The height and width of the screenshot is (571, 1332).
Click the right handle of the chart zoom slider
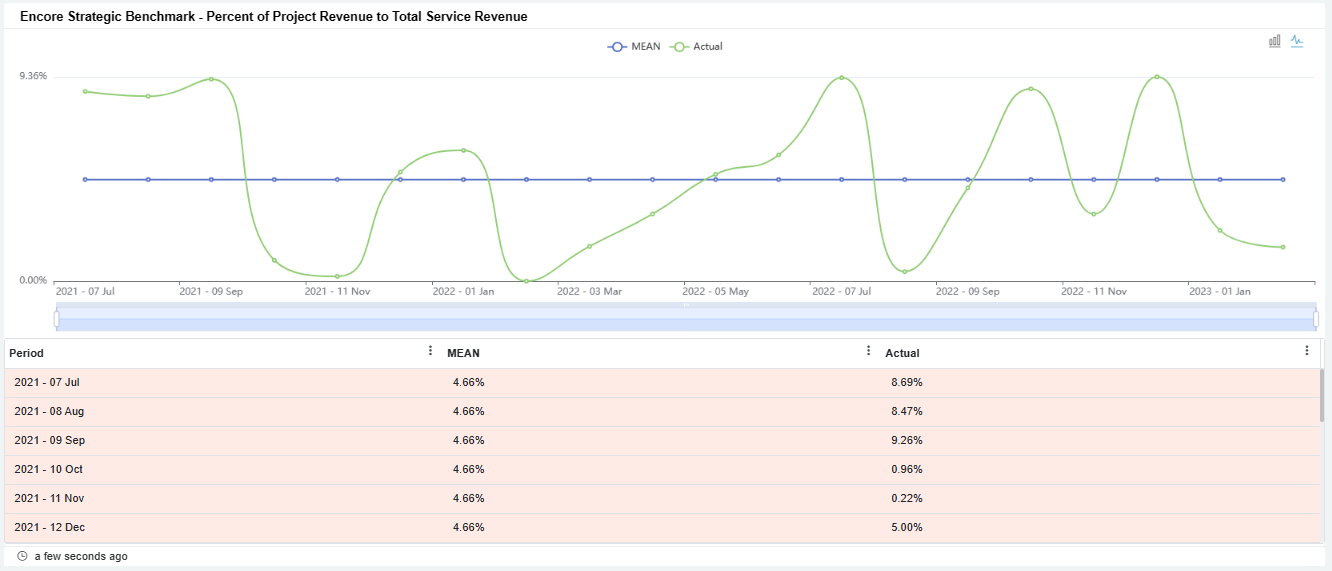[1315, 318]
